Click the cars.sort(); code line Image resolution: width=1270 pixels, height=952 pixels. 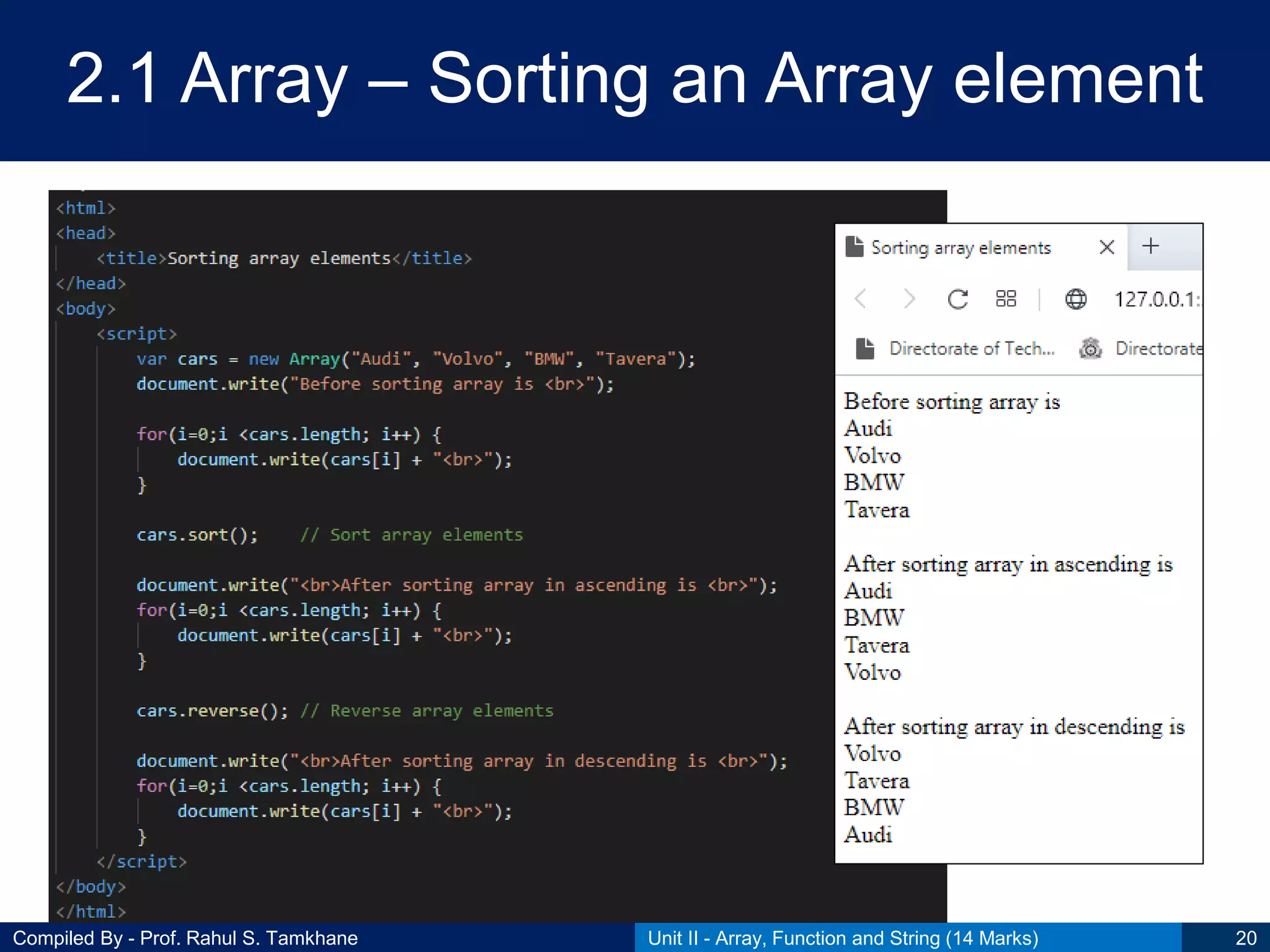[197, 535]
